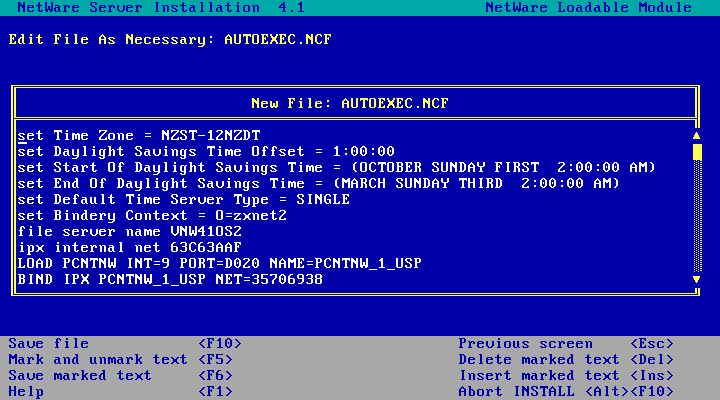Click 'Abort INSTALL' hint
720x400 pixels.
[x=517, y=391]
